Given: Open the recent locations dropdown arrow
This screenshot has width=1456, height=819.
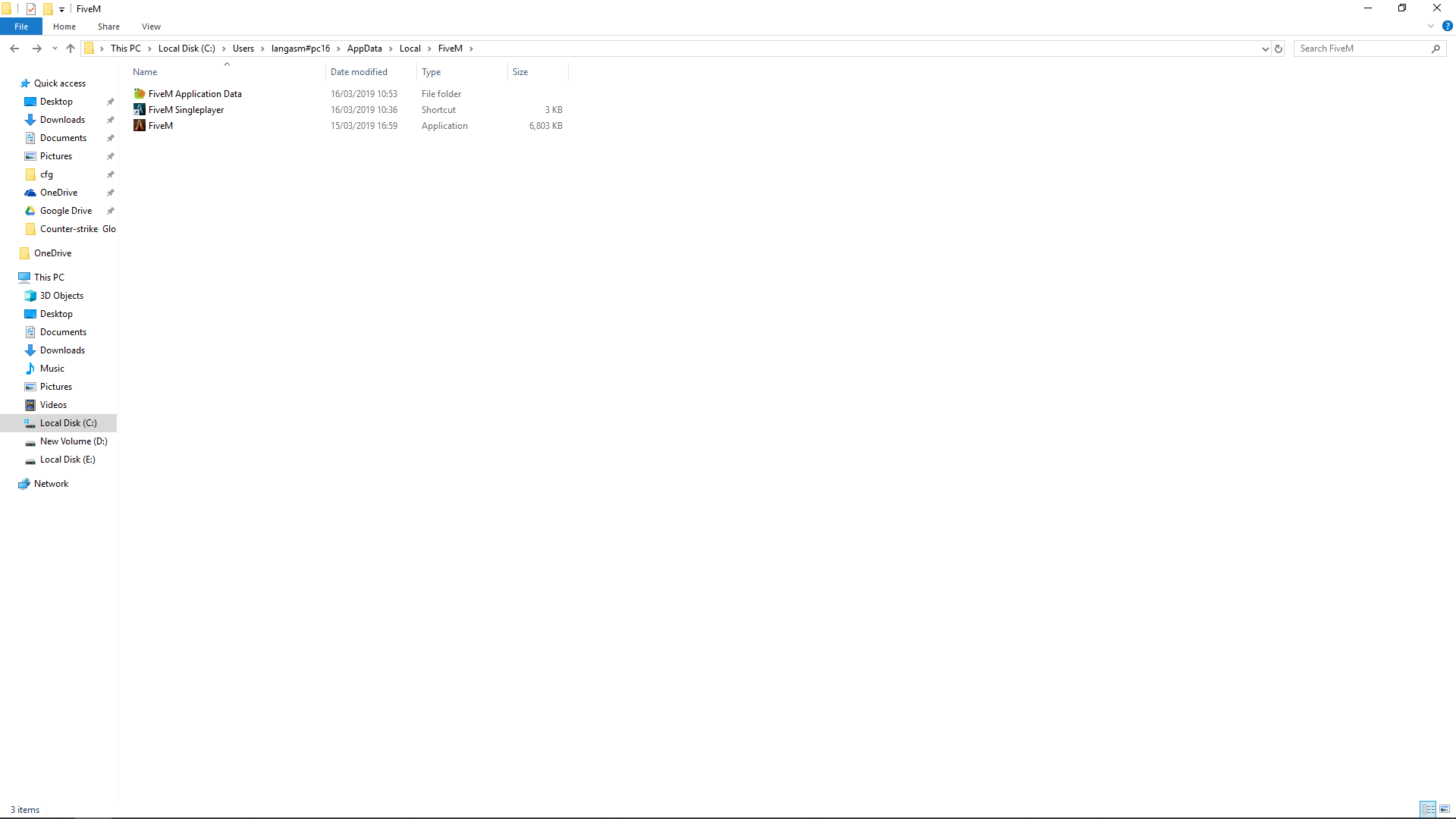Looking at the screenshot, I should tap(55, 49).
